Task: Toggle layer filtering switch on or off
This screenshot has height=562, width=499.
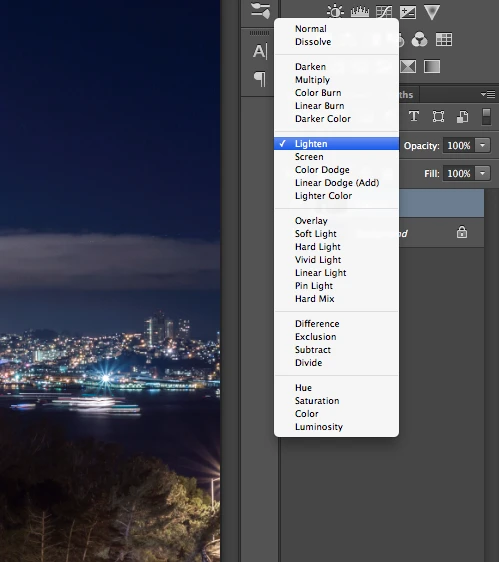Action: pyautogui.click(x=486, y=117)
